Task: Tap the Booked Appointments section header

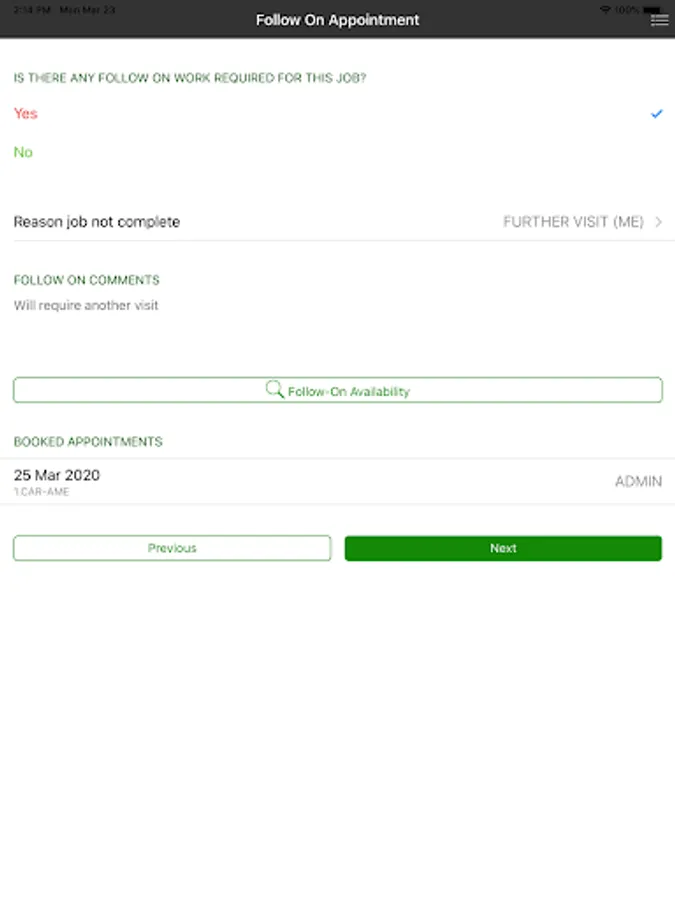Action: pyautogui.click(x=88, y=442)
